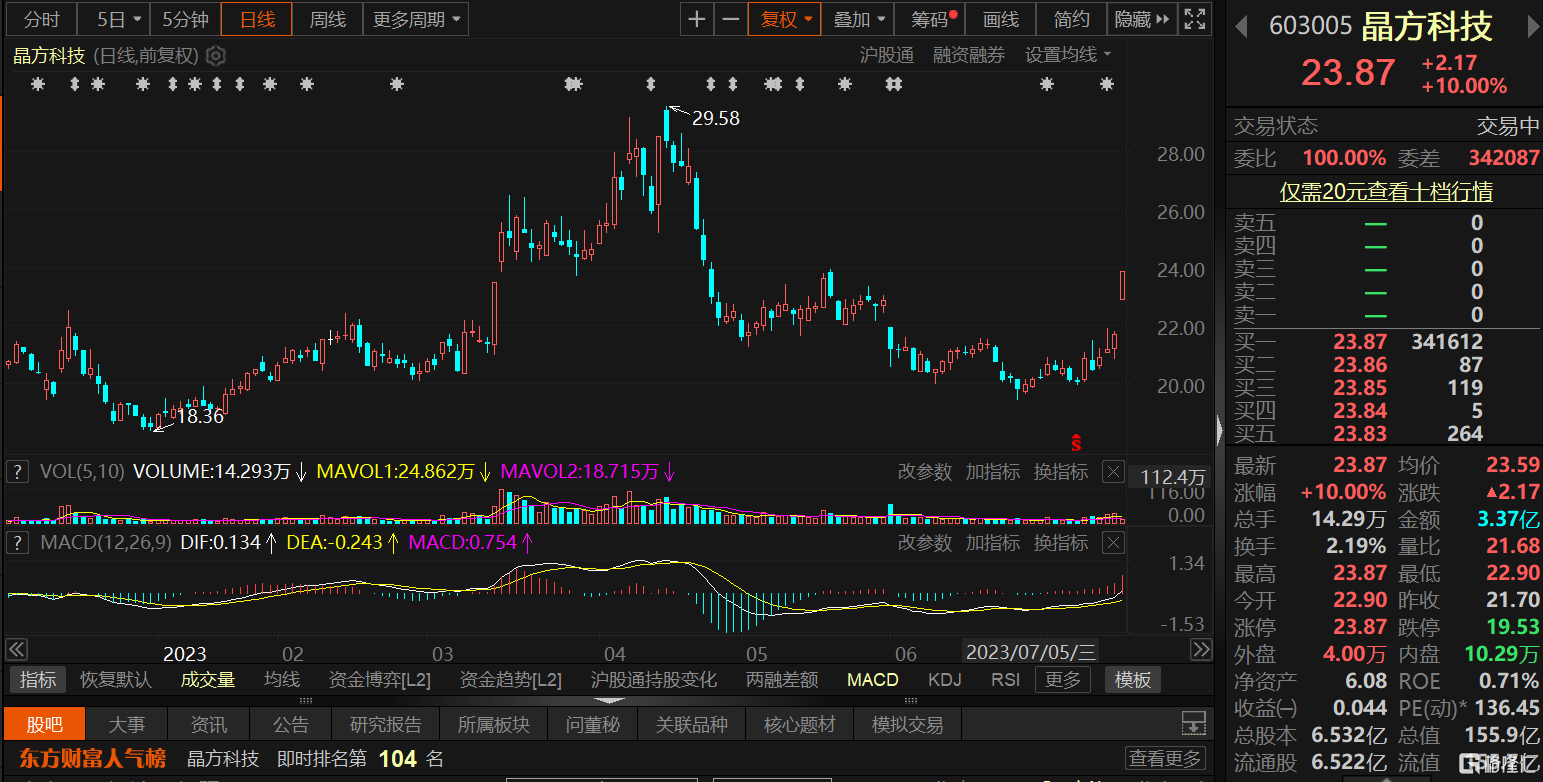This screenshot has width=1543, height=782.
Task: Click the 模板 template button
Action: pos(1133,680)
